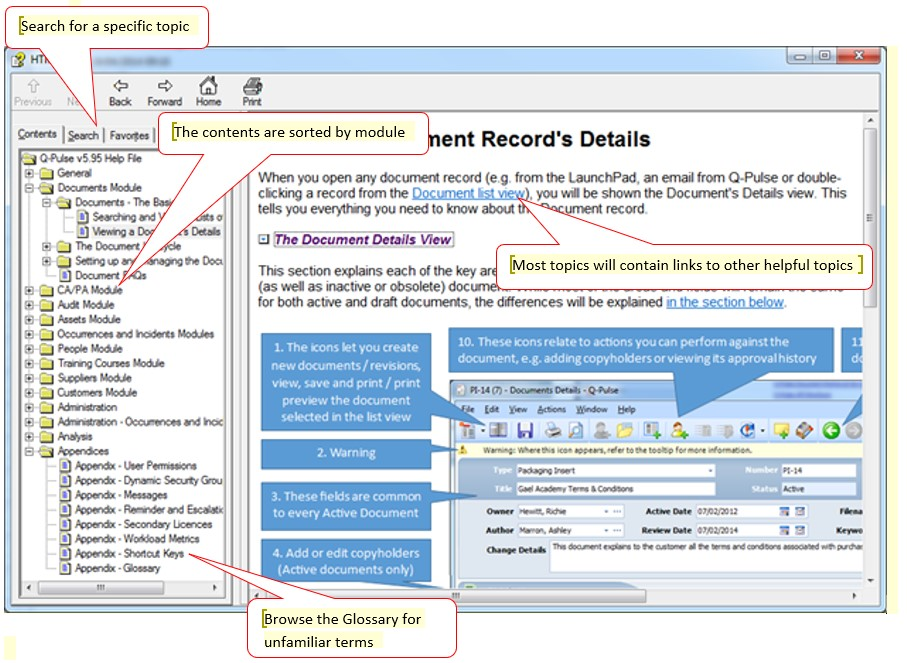907x663 pixels.
Task: Open the Type dropdown showing Packaging Insert
Action: pyautogui.click(x=710, y=470)
